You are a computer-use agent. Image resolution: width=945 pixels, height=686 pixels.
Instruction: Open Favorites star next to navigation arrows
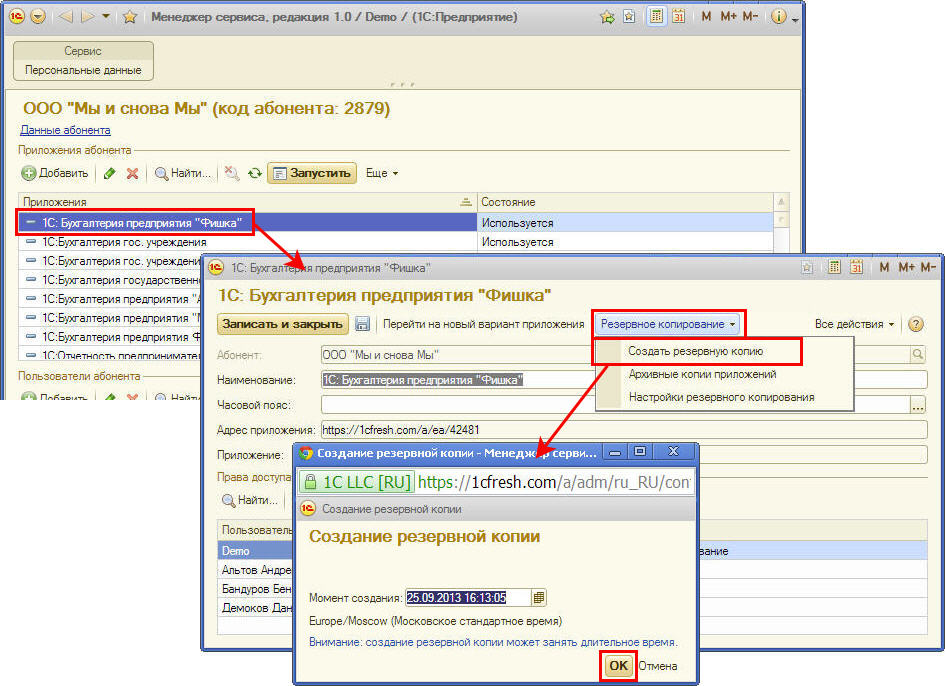(129, 17)
